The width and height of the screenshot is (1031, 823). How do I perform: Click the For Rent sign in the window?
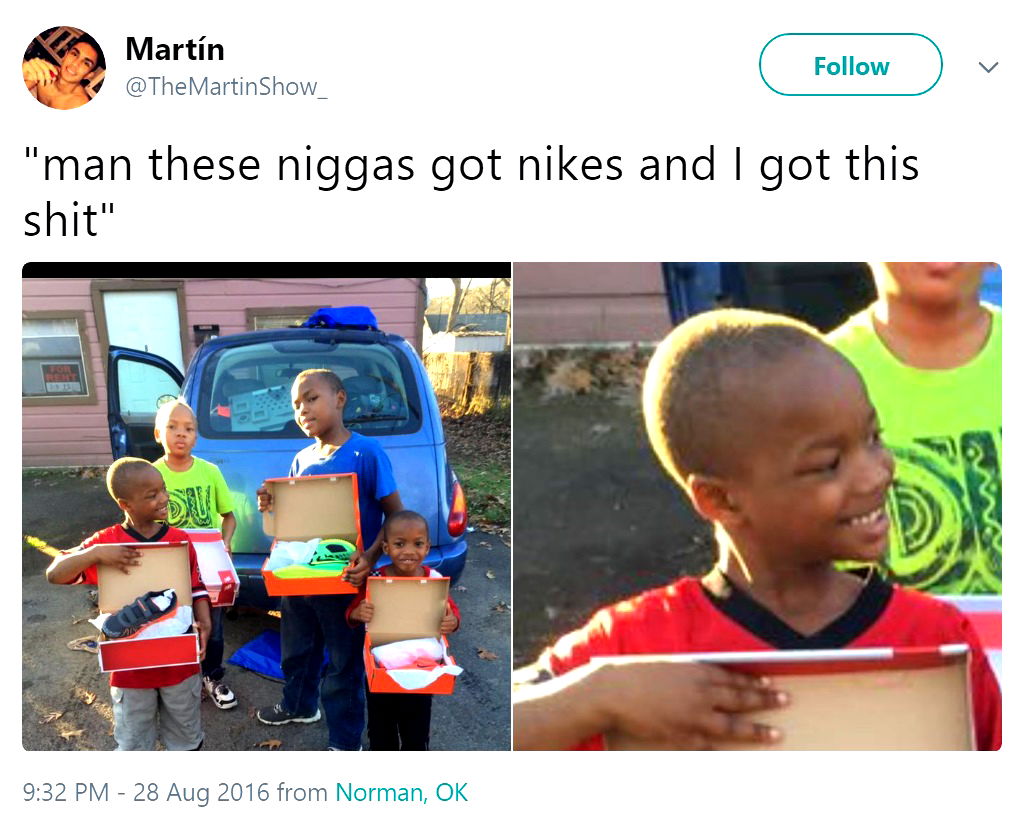pyautogui.click(x=64, y=377)
